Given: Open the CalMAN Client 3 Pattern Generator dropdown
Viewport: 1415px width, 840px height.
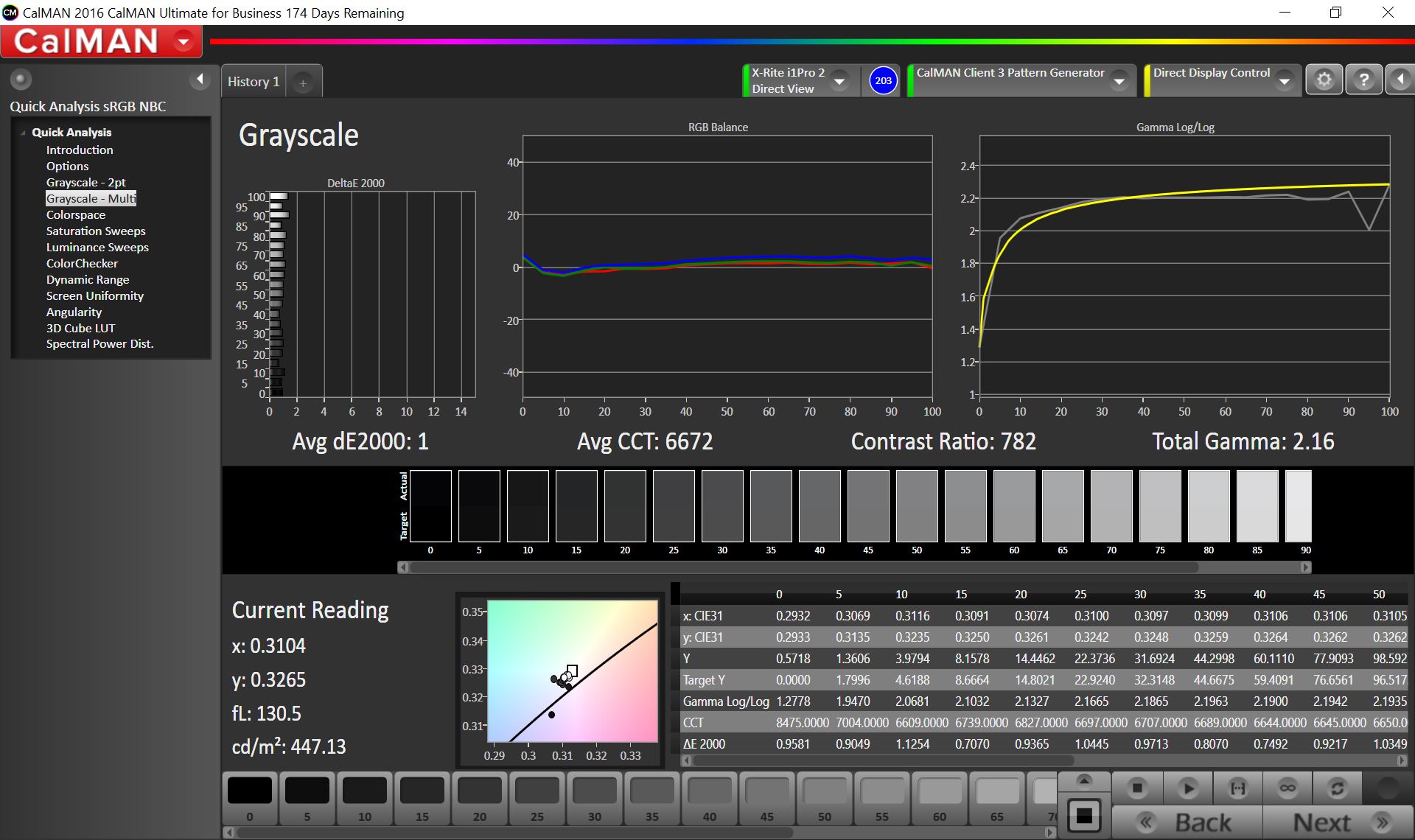Looking at the screenshot, I should pos(1119,81).
